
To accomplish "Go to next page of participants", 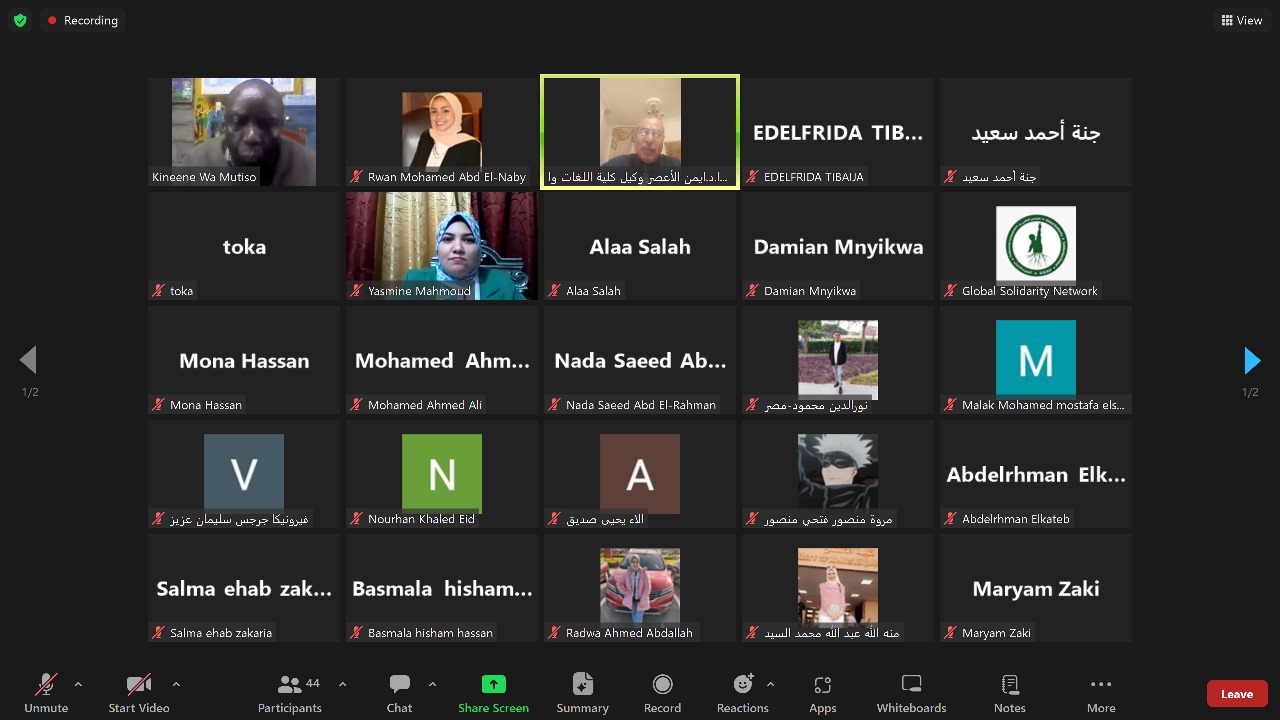I will pos(1251,360).
